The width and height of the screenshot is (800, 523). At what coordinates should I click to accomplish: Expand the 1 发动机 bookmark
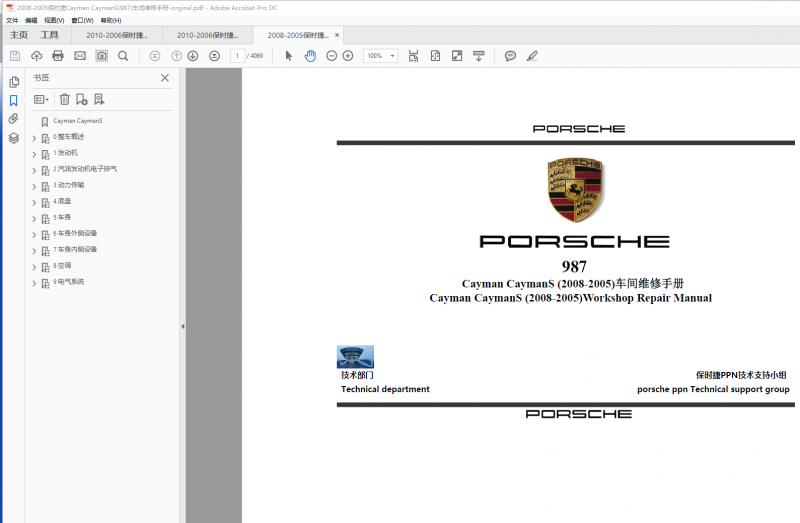pos(34,155)
